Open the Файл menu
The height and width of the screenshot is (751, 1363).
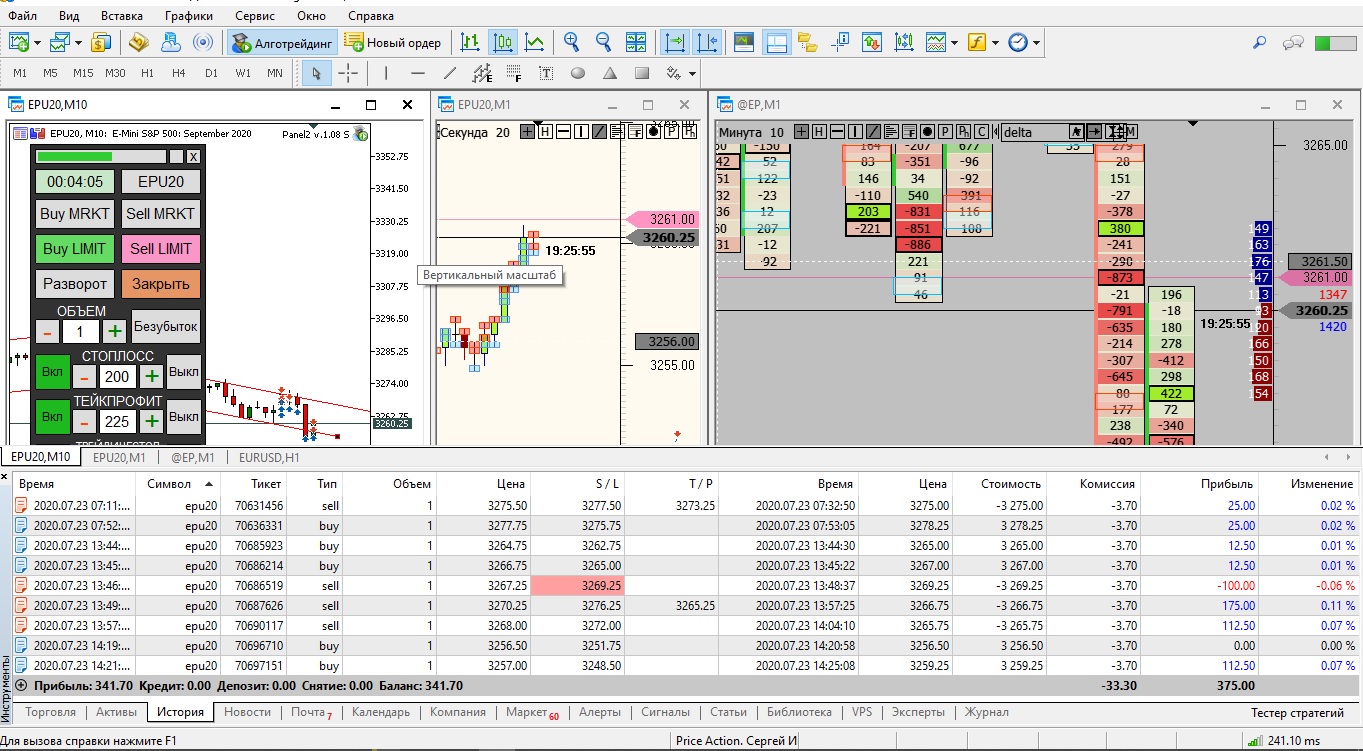tap(22, 16)
